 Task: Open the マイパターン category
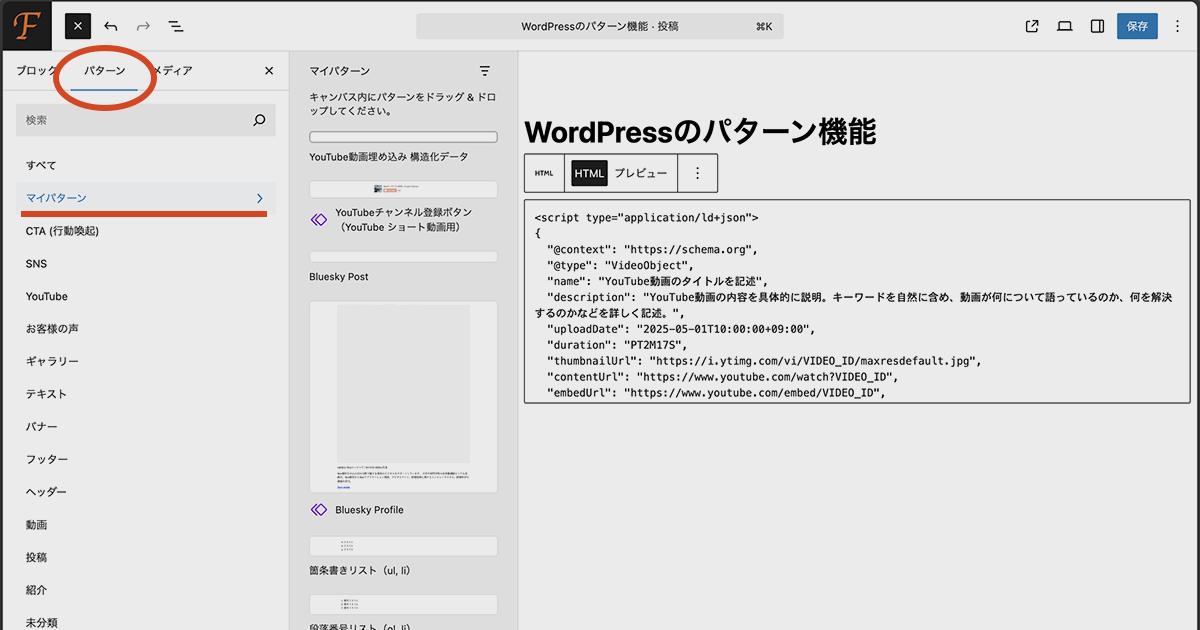[x=146, y=198]
